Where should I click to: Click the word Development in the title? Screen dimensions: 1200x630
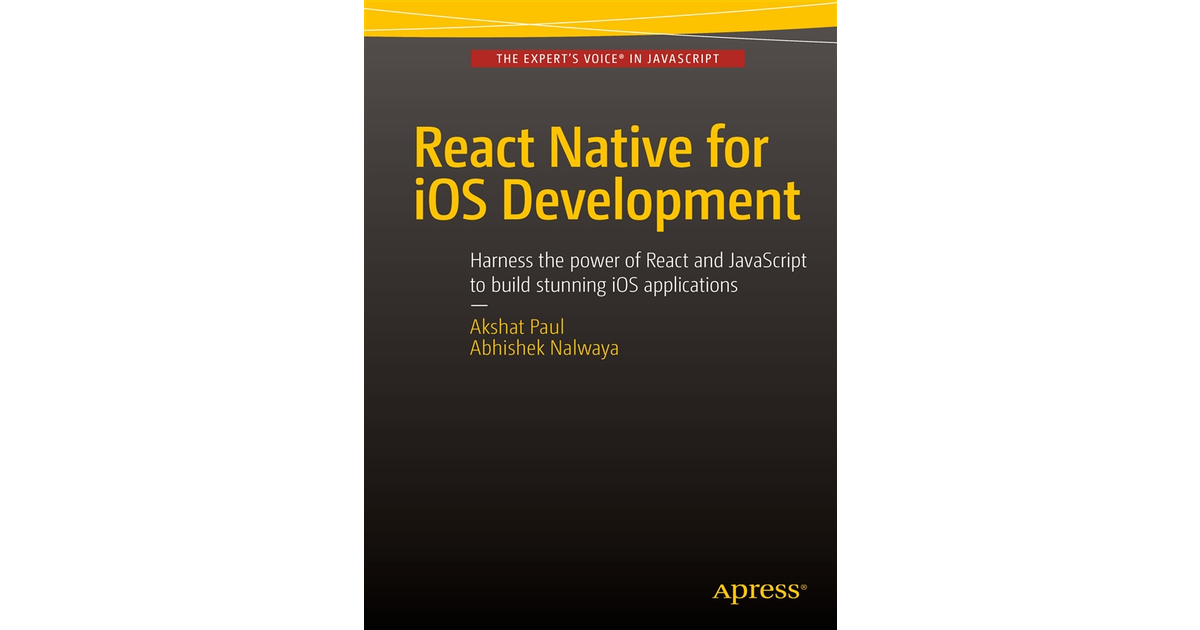(x=655, y=200)
